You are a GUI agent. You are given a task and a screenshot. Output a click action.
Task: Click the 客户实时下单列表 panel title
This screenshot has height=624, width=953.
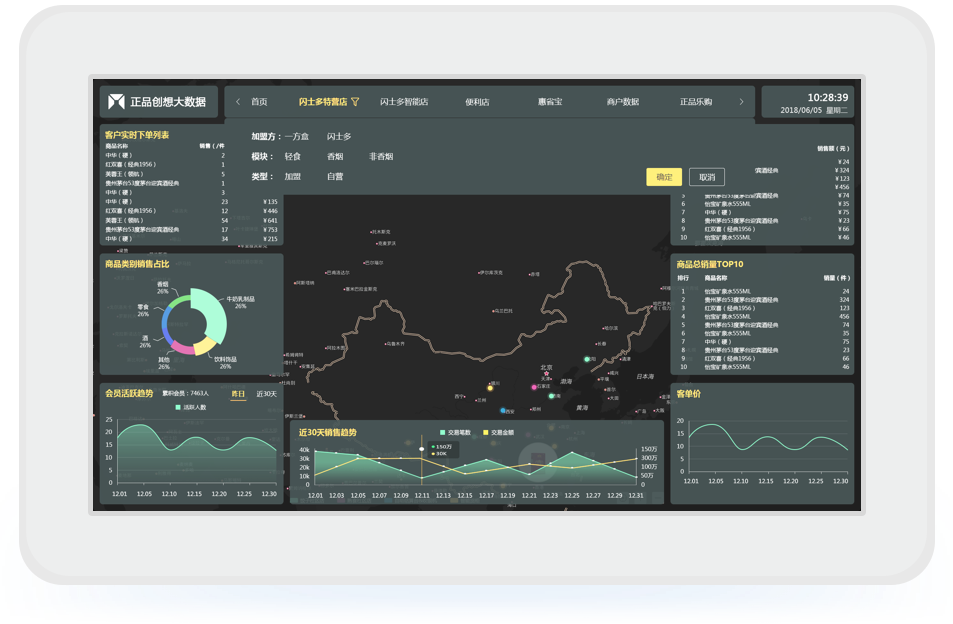tap(137, 135)
